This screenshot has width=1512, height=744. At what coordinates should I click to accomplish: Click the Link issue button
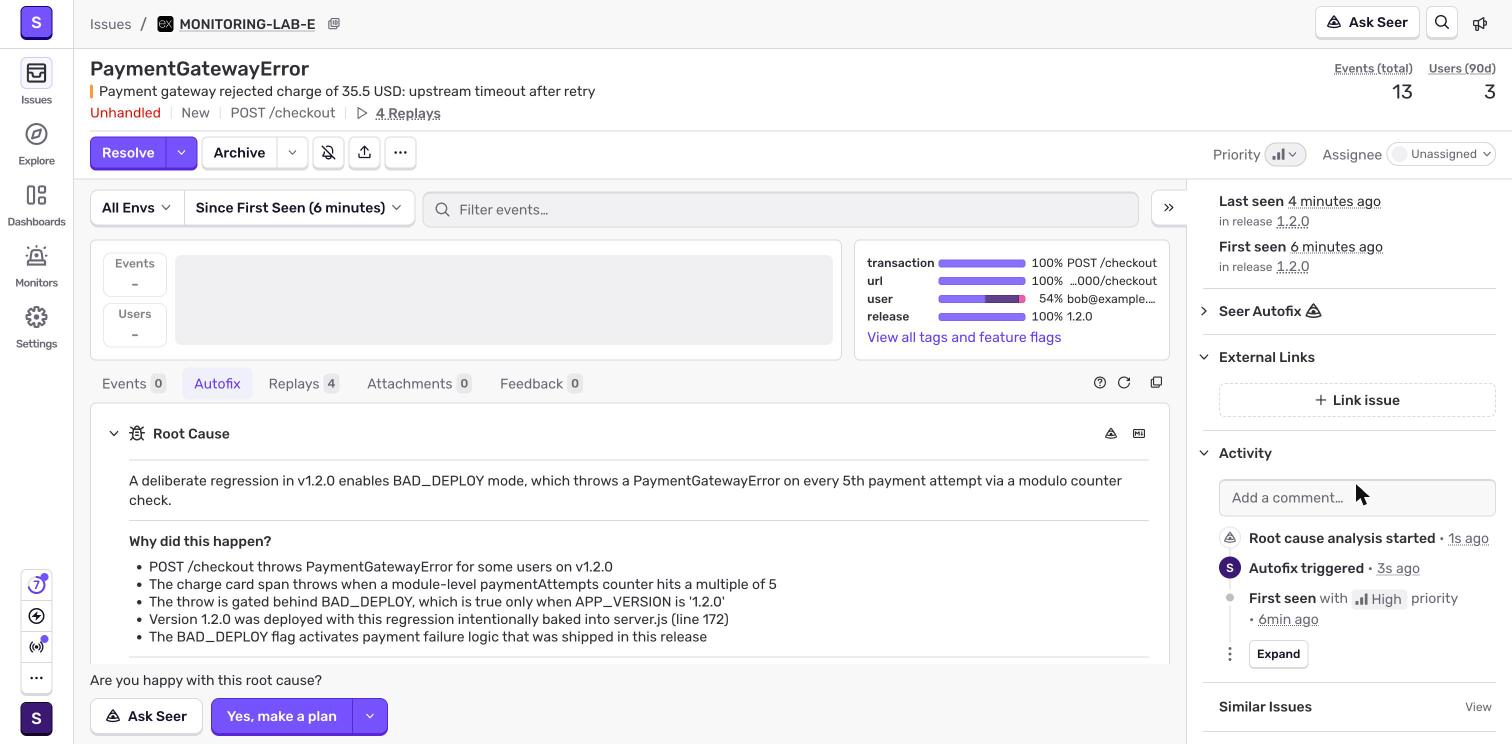pyautogui.click(x=1357, y=400)
